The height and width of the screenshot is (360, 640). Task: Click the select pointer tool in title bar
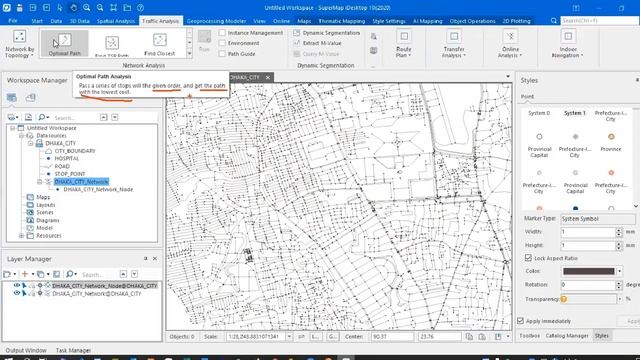pyautogui.click(x=60, y=8)
